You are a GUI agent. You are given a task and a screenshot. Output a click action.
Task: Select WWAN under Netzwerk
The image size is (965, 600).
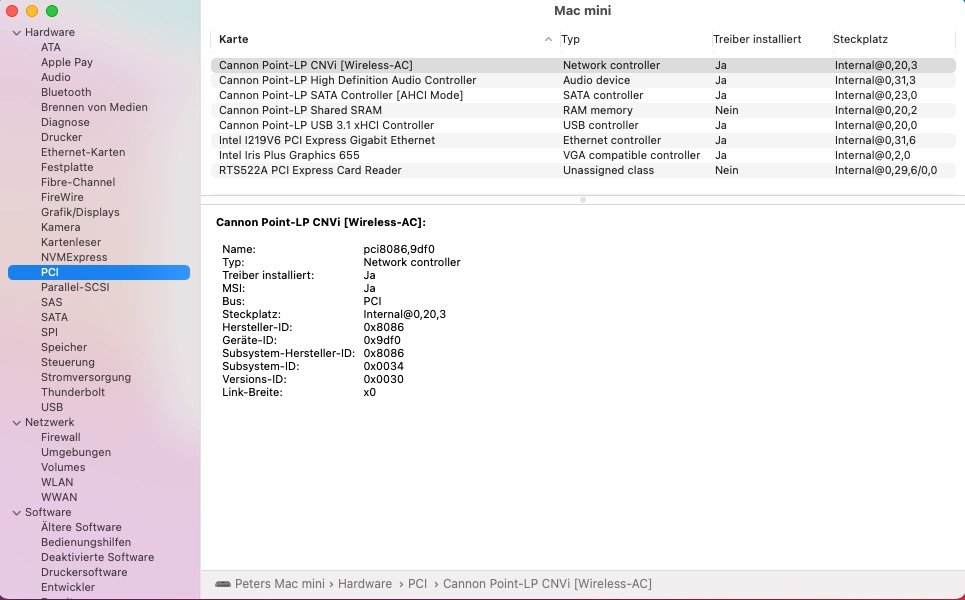coord(59,497)
